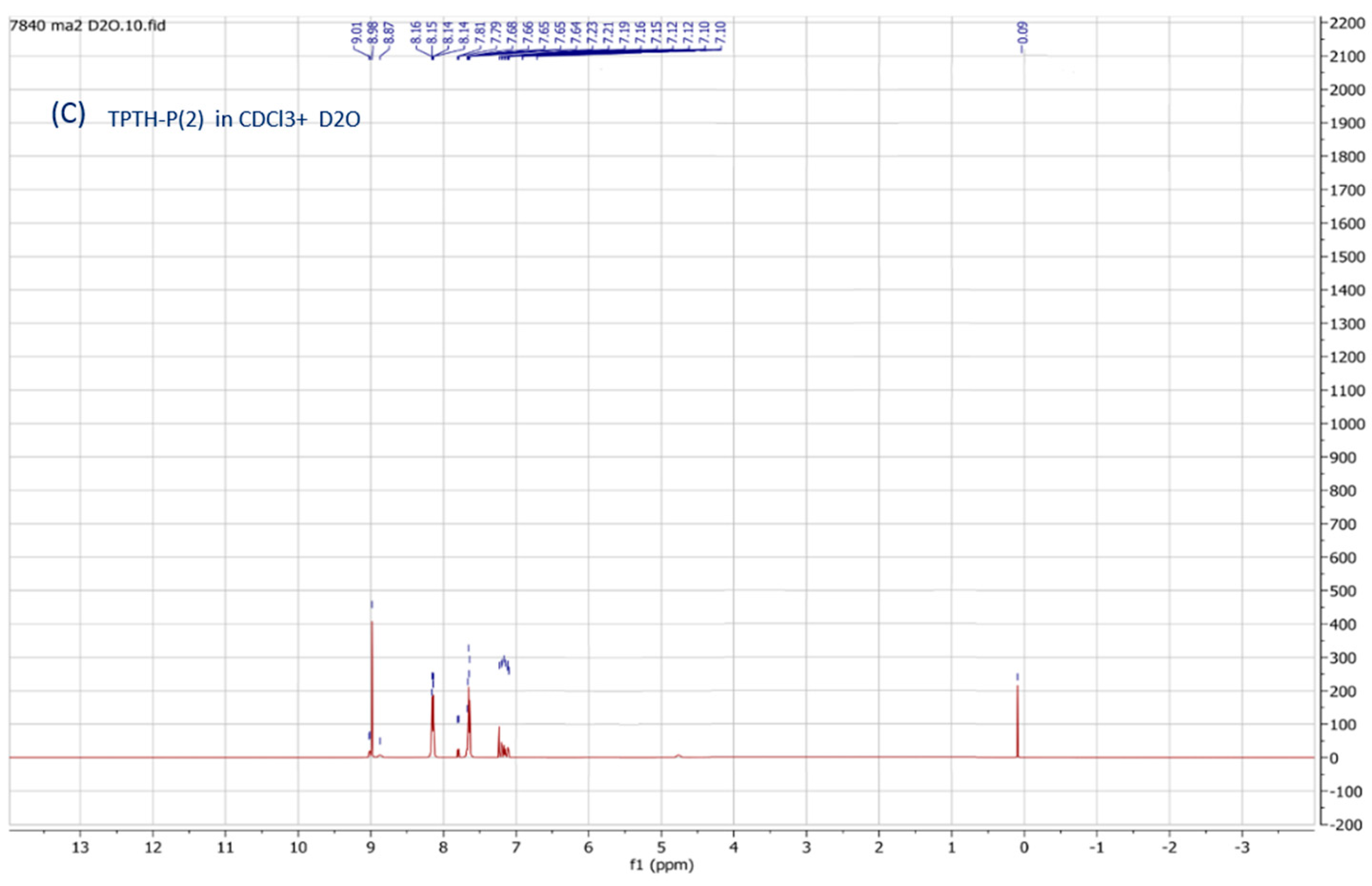The image size is (1372, 886).
Task: Select the '7.19' peak label
Action: coord(624,33)
